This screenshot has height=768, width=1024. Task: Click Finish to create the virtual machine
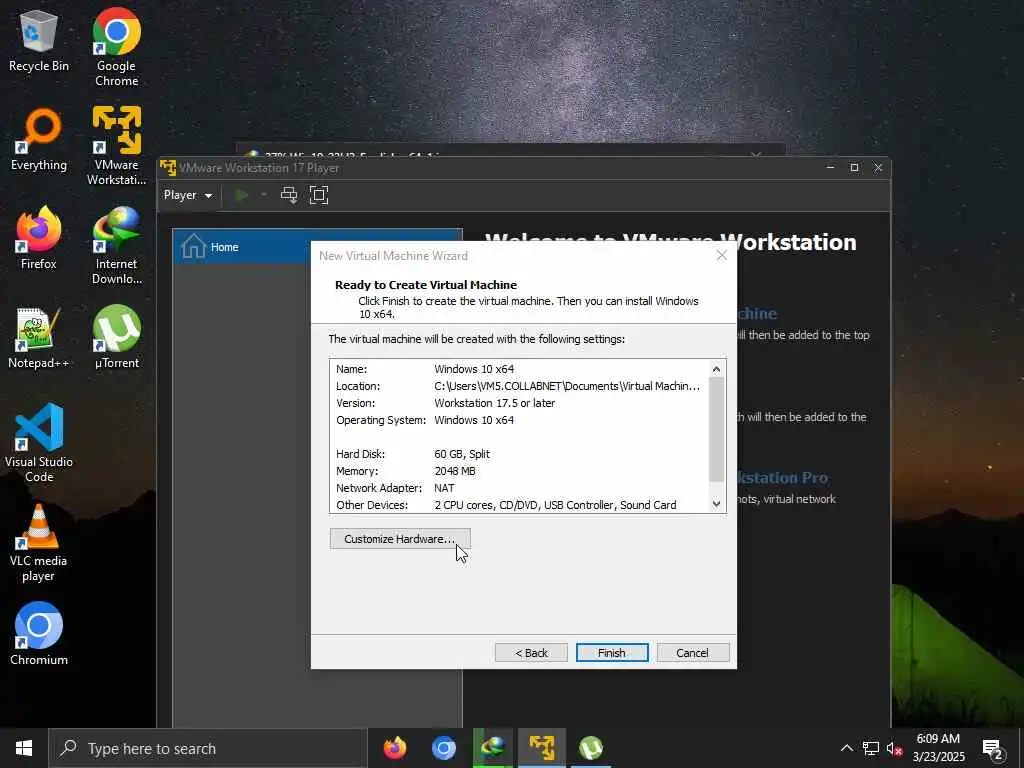612,652
